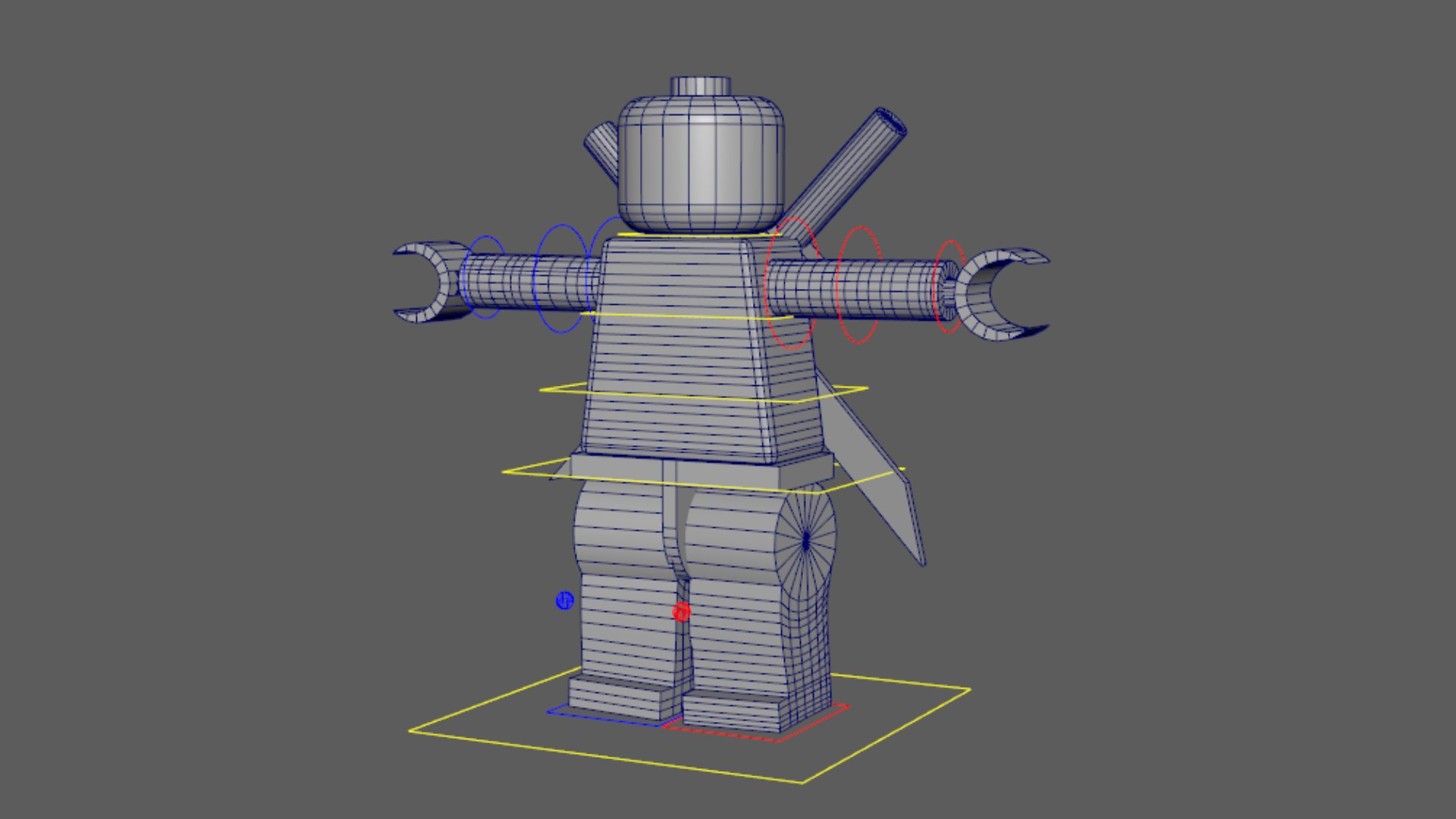Screen dimensions: 1456x819
Task: Select the claw hand on the red-controlled arm
Action: (x=1001, y=294)
